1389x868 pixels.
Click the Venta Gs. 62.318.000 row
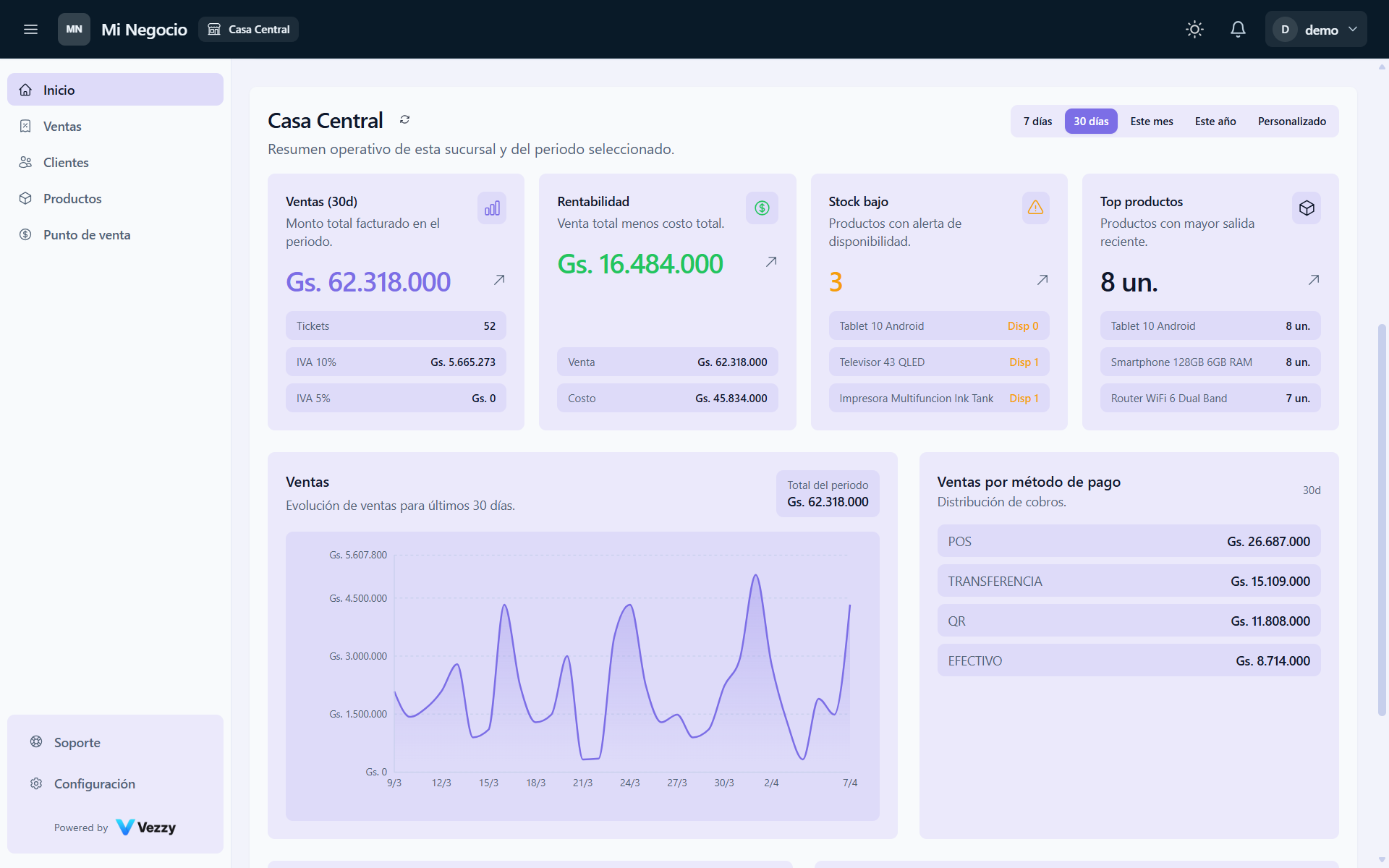pyautogui.click(x=667, y=362)
